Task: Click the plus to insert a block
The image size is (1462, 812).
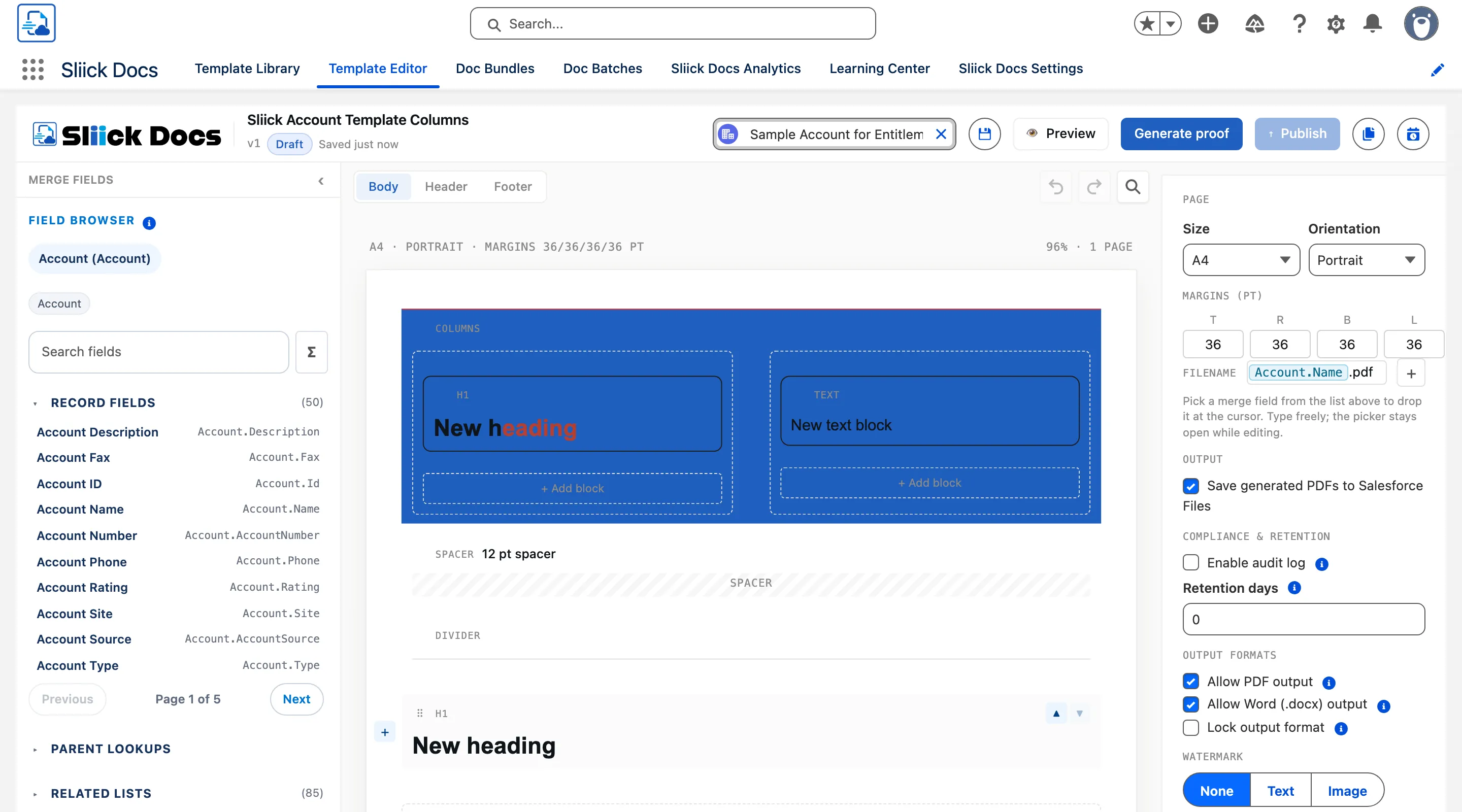Action: (x=385, y=732)
